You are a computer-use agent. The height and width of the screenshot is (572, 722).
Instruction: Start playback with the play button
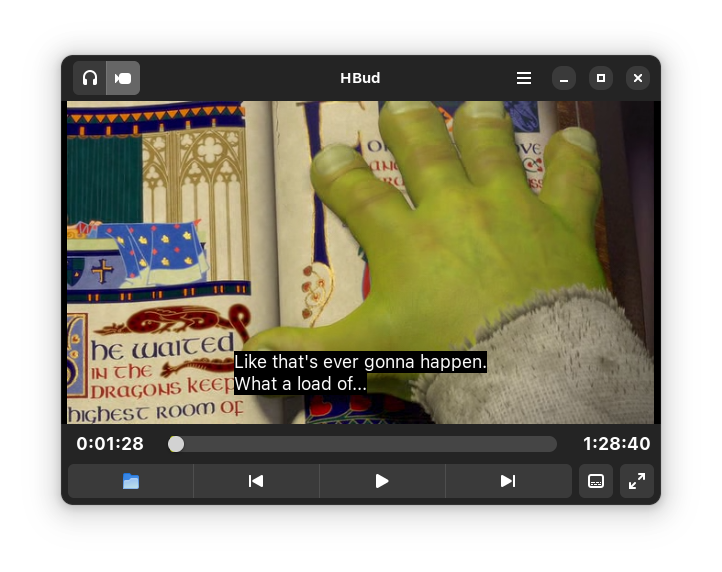tap(382, 481)
